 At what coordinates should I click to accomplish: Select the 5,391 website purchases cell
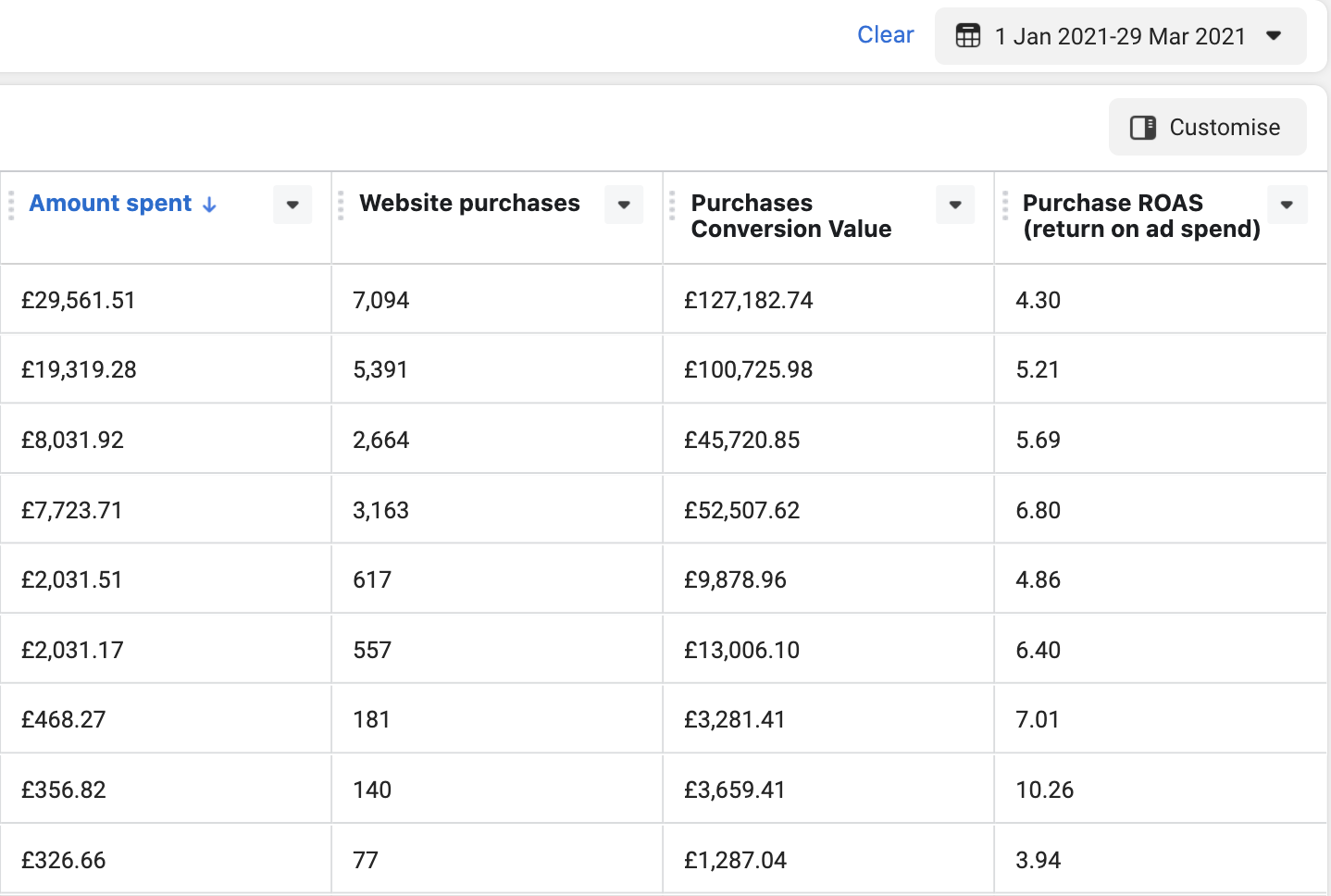coord(497,369)
